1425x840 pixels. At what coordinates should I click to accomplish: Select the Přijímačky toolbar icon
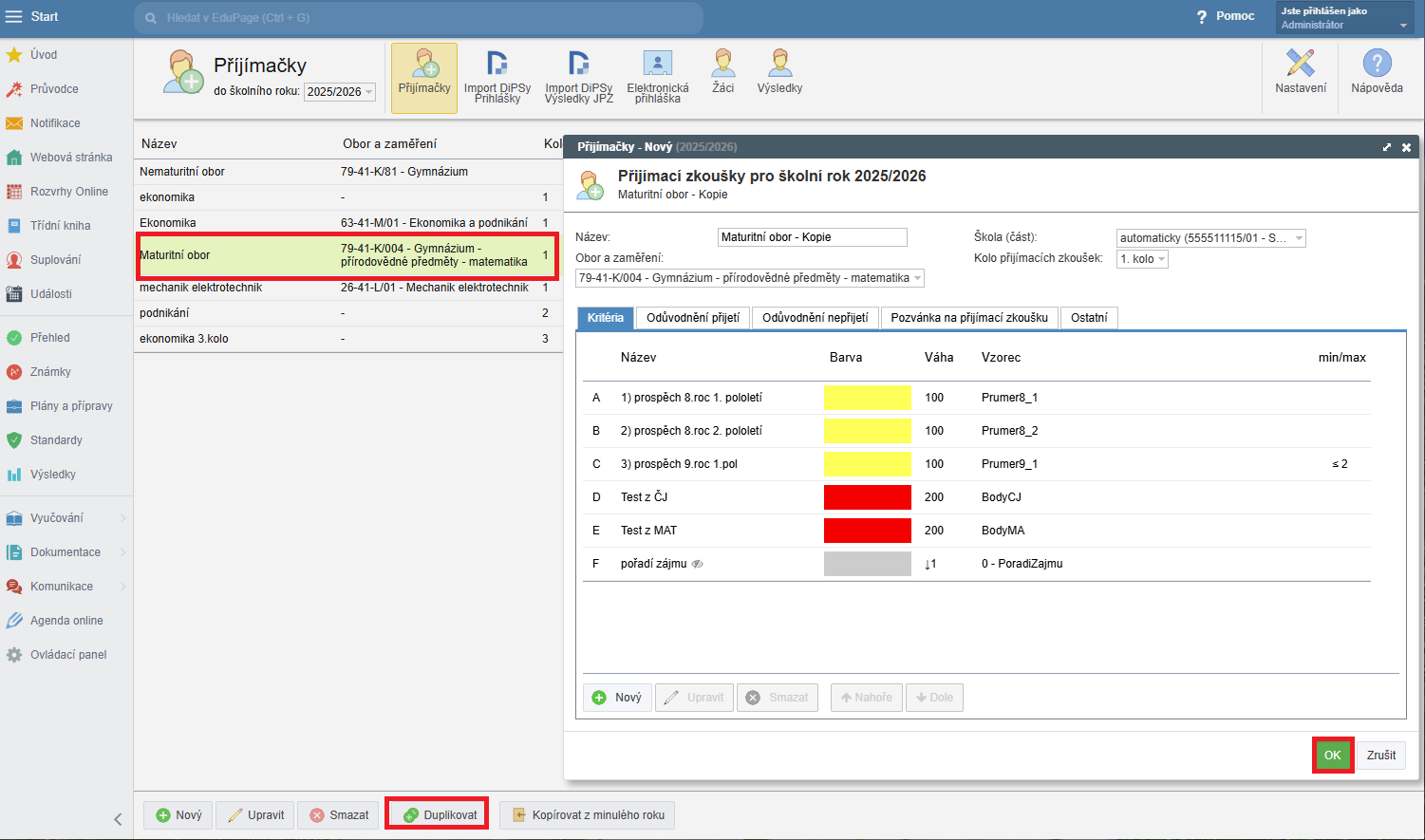[424, 78]
